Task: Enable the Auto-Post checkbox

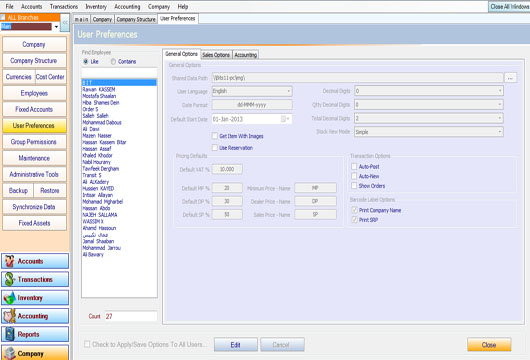Action: click(354, 167)
